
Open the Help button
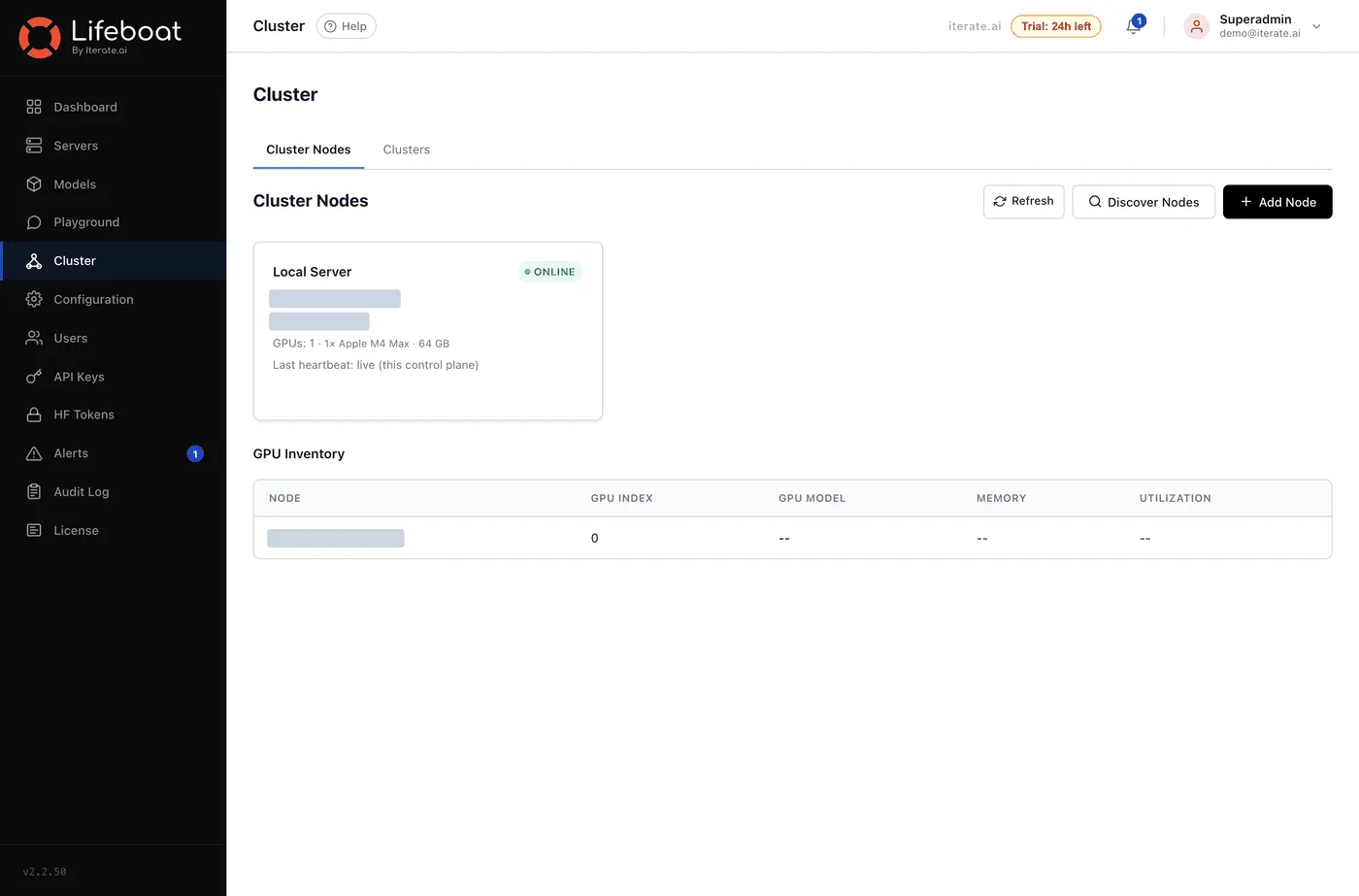pyautogui.click(x=347, y=26)
